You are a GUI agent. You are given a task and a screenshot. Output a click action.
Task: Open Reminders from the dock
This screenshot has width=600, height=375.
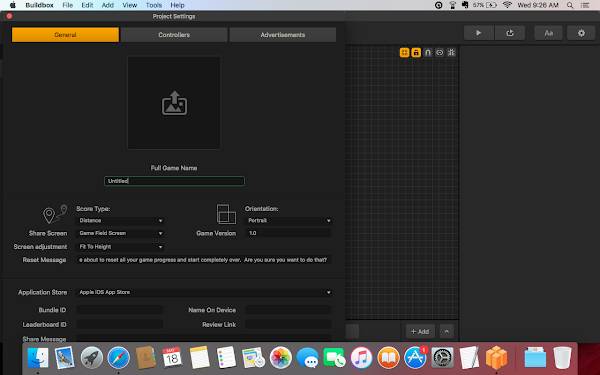[x=226, y=358]
